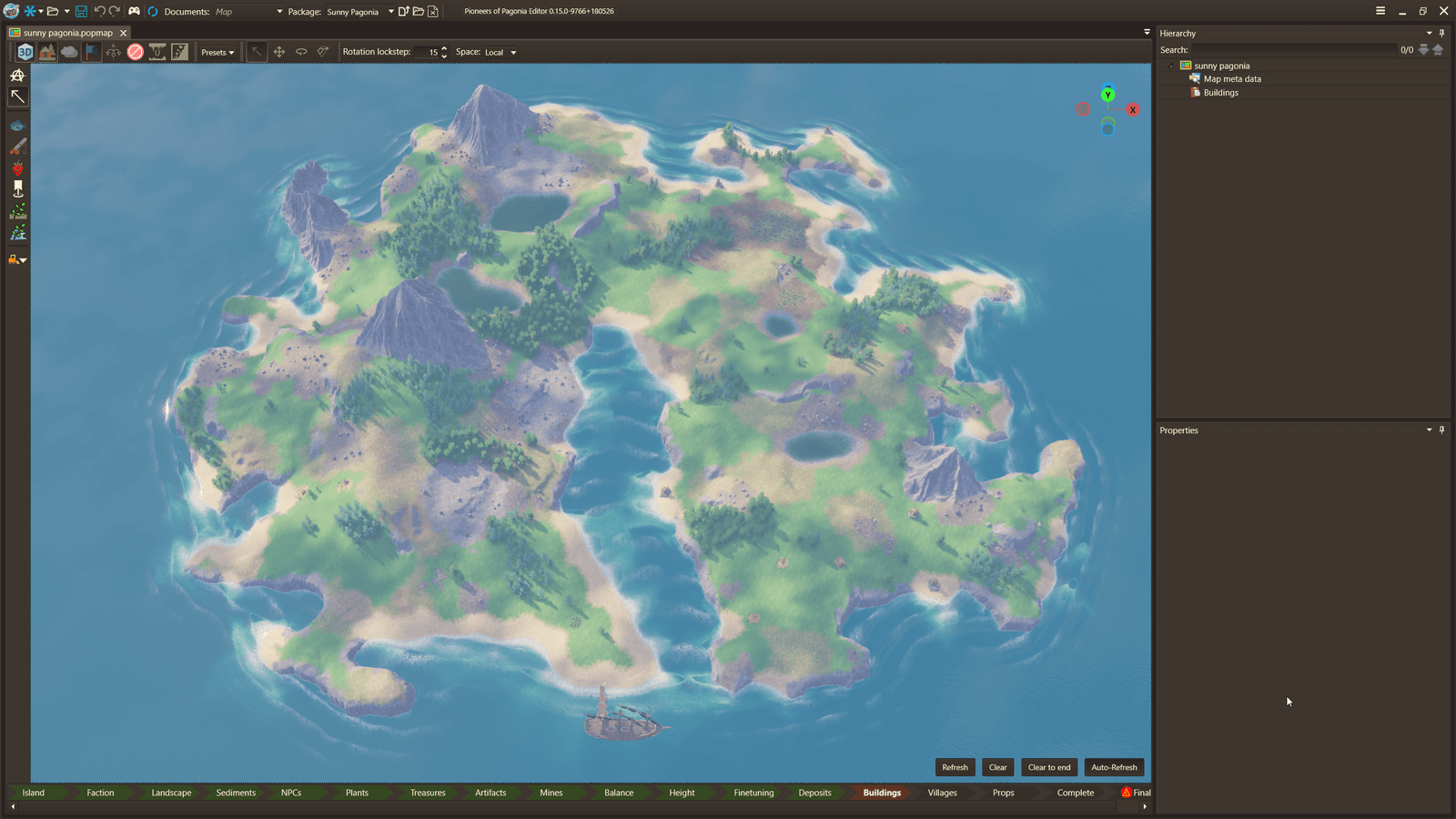
Task: Click the new package icon
Action: 403,11
